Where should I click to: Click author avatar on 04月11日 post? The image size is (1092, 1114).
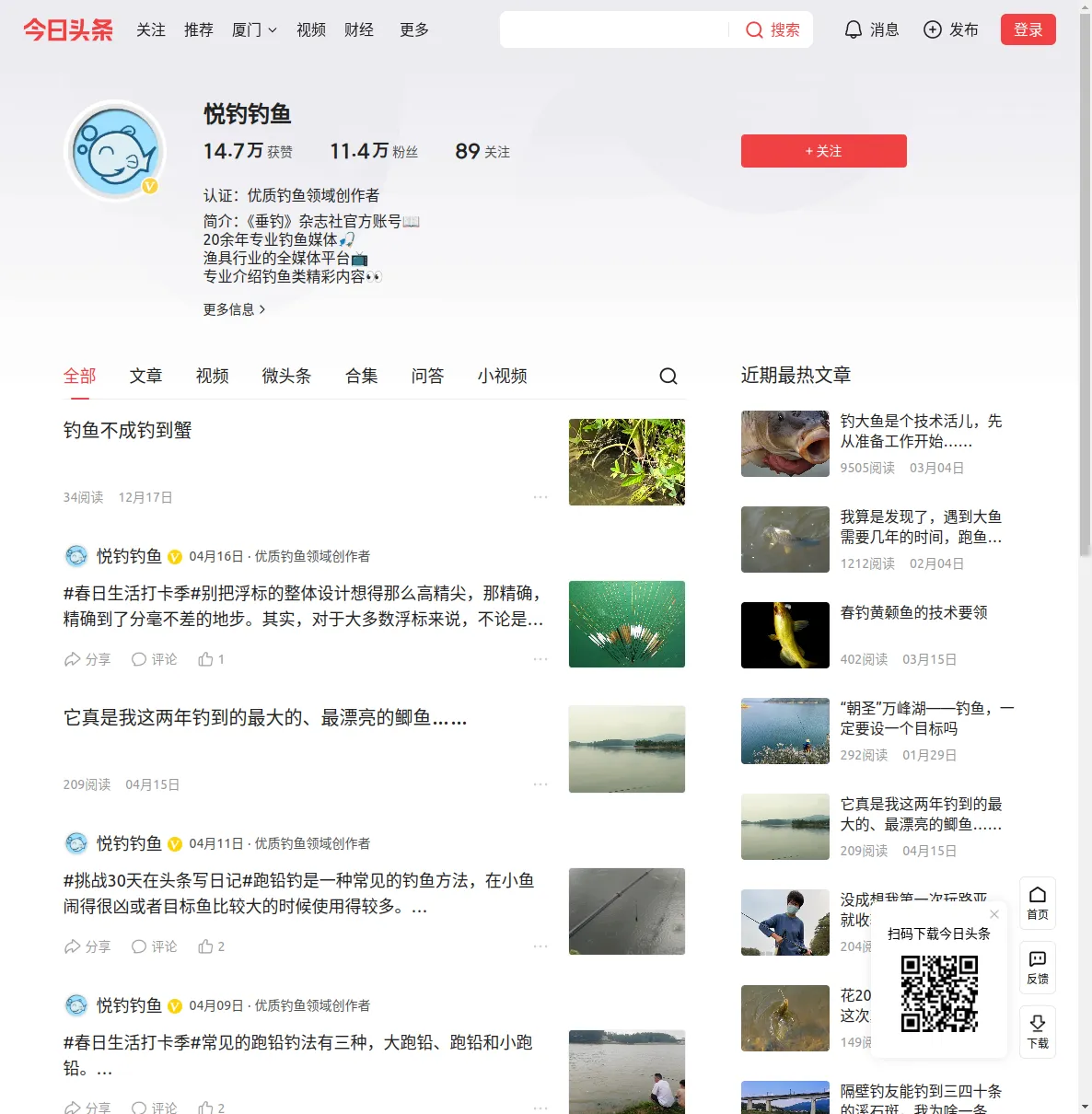(x=76, y=843)
